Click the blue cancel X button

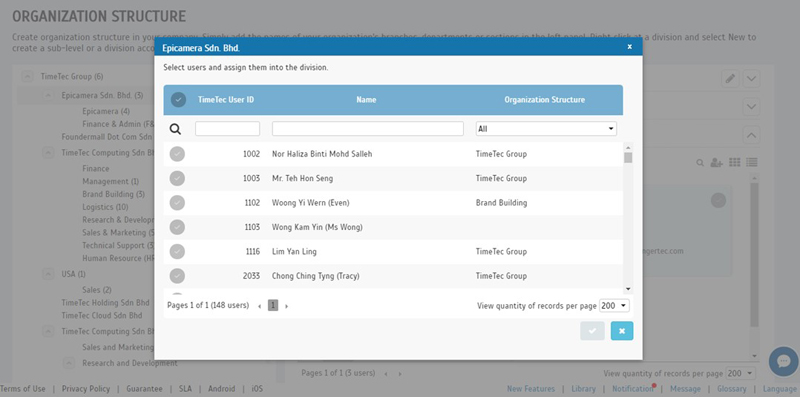point(622,331)
